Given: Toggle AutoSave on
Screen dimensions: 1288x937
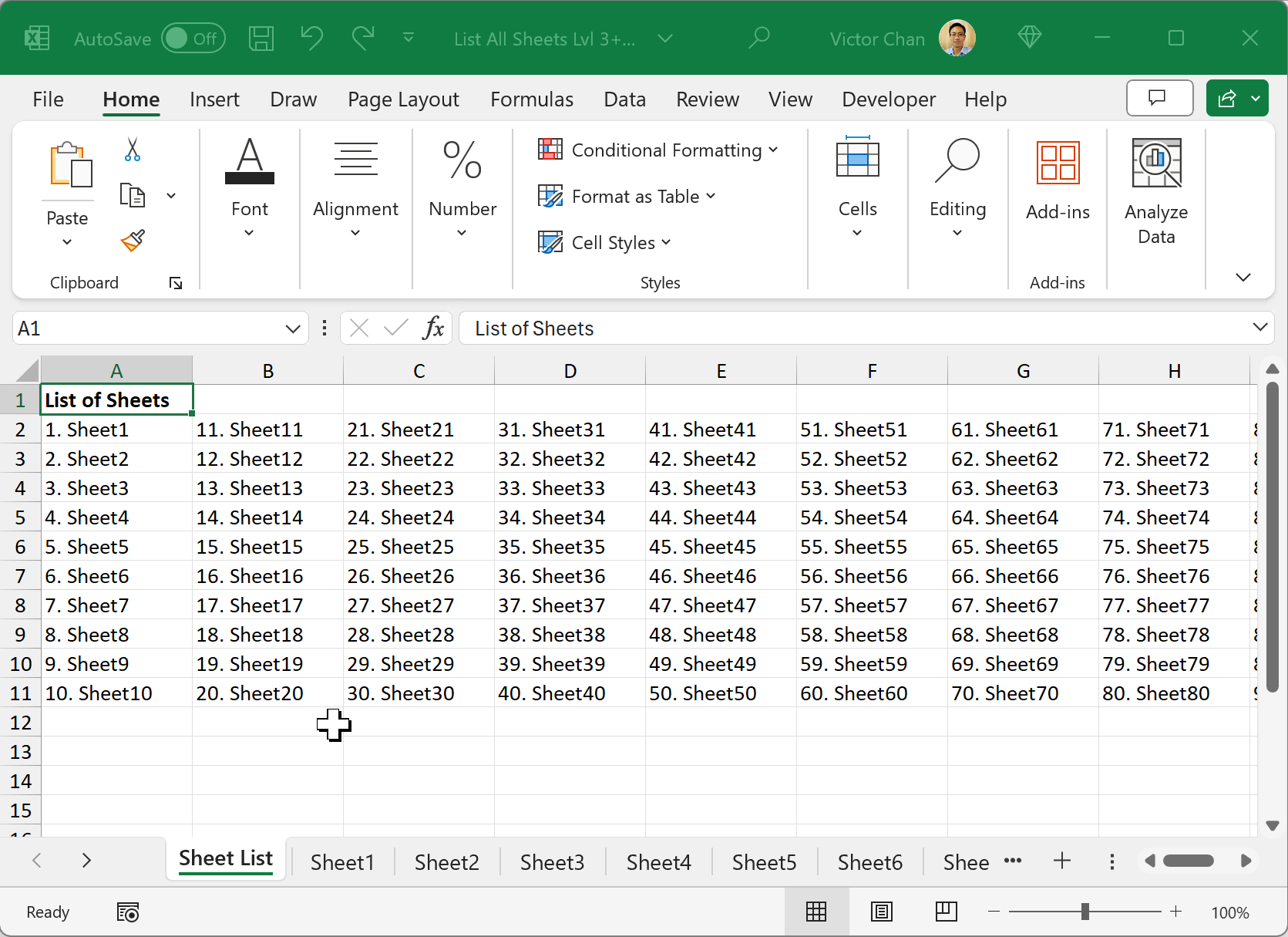Looking at the screenshot, I should coord(193,38).
